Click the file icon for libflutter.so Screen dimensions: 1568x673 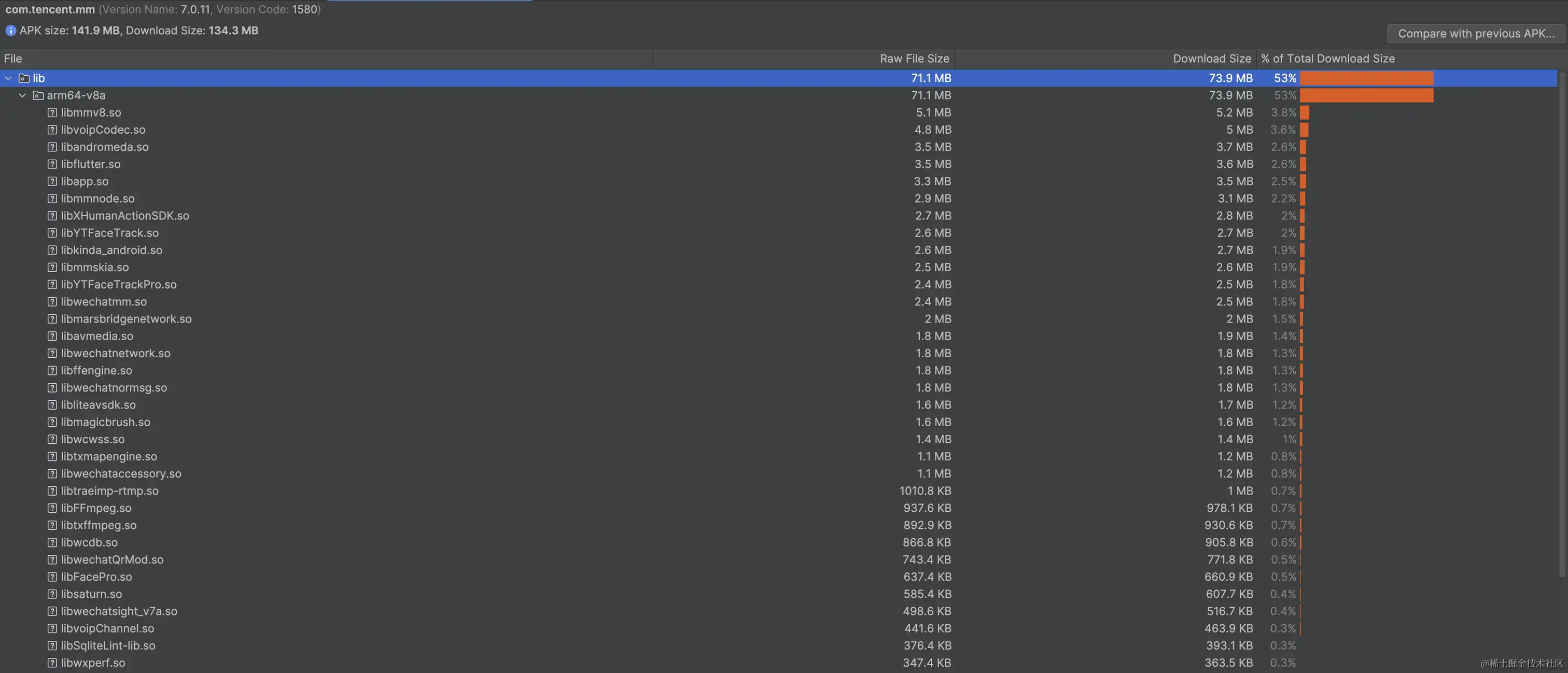pos(52,164)
